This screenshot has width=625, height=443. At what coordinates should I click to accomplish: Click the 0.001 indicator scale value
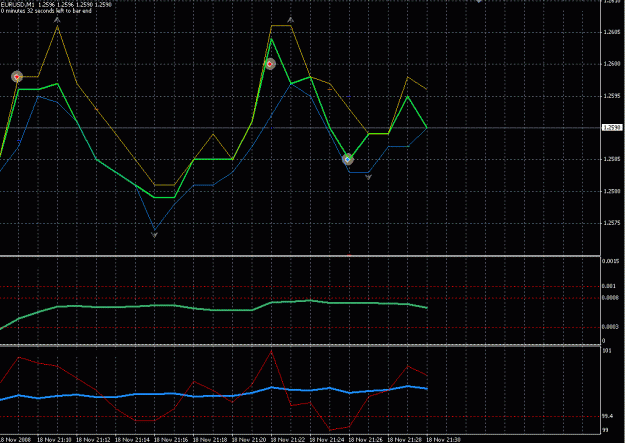609,286
